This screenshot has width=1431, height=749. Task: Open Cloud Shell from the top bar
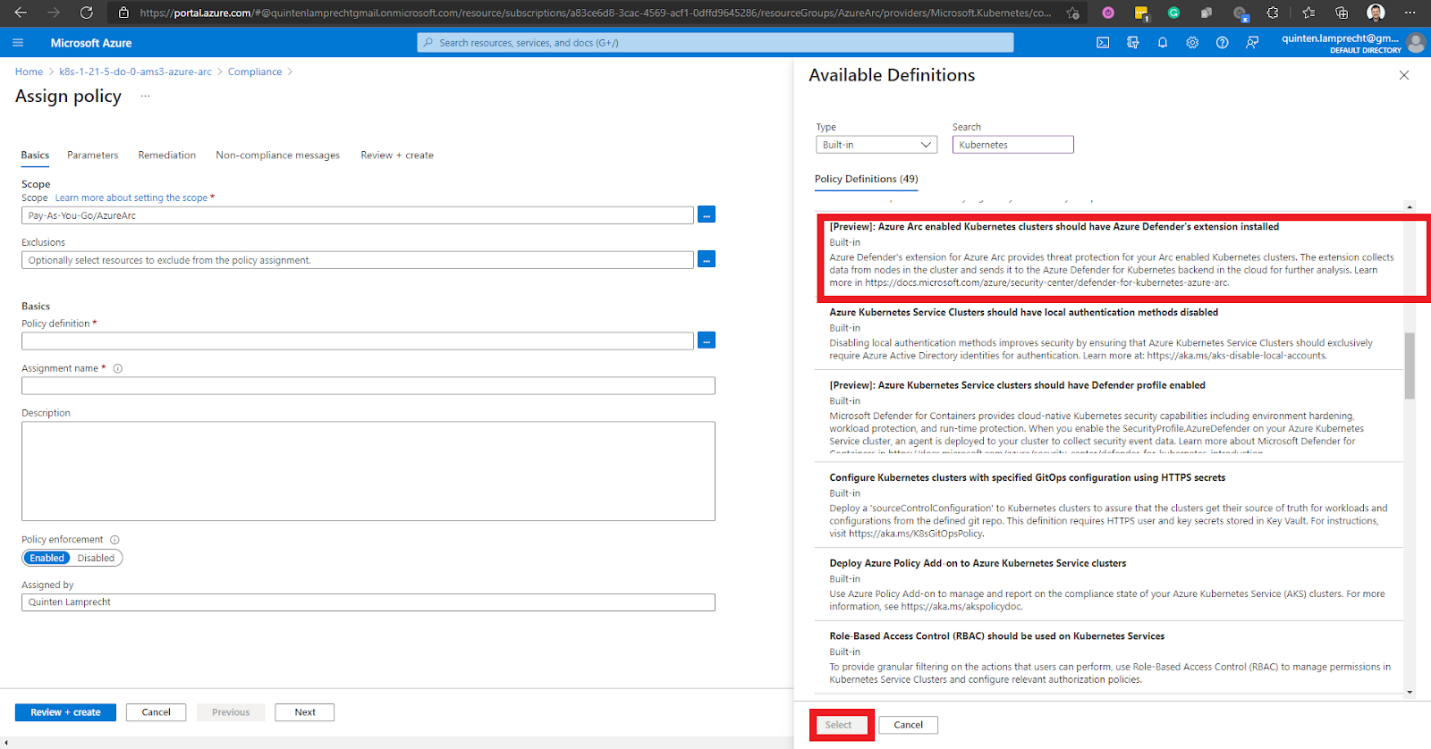point(1102,43)
